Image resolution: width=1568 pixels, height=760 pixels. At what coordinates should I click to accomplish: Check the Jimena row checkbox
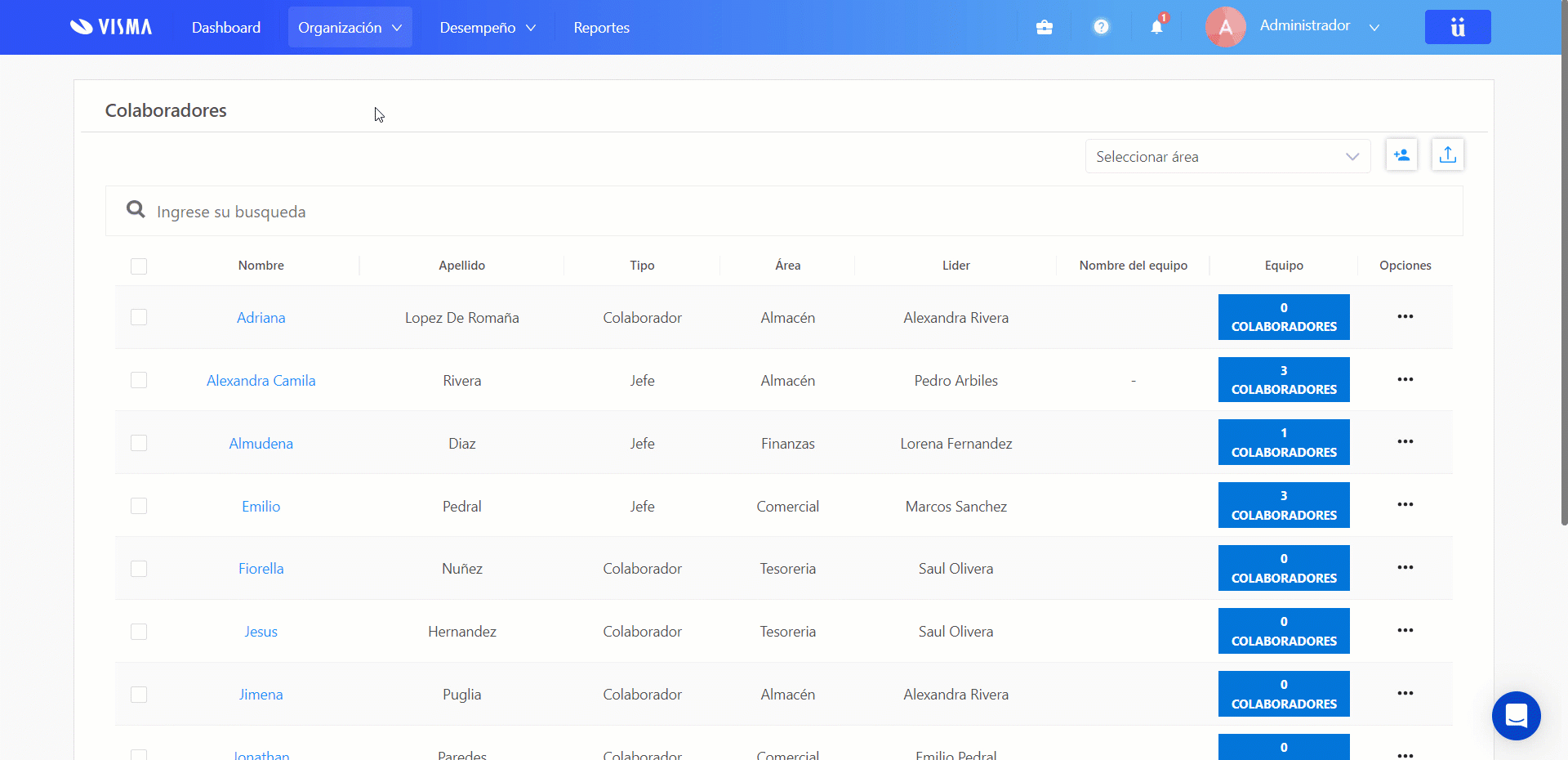click(139, 695)
